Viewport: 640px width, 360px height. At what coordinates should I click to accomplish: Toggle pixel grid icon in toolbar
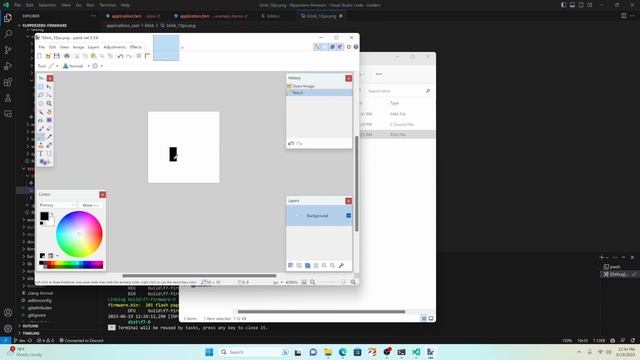point(138,56)
